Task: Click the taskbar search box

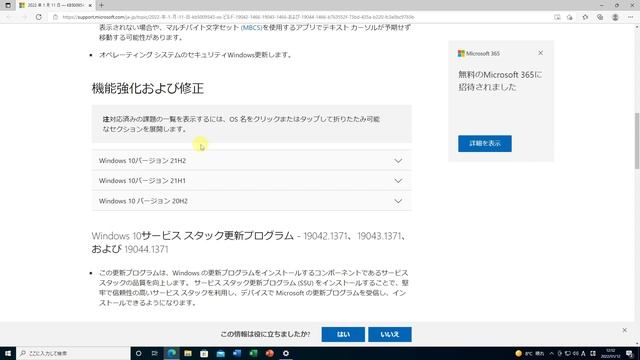Action: 73,353
